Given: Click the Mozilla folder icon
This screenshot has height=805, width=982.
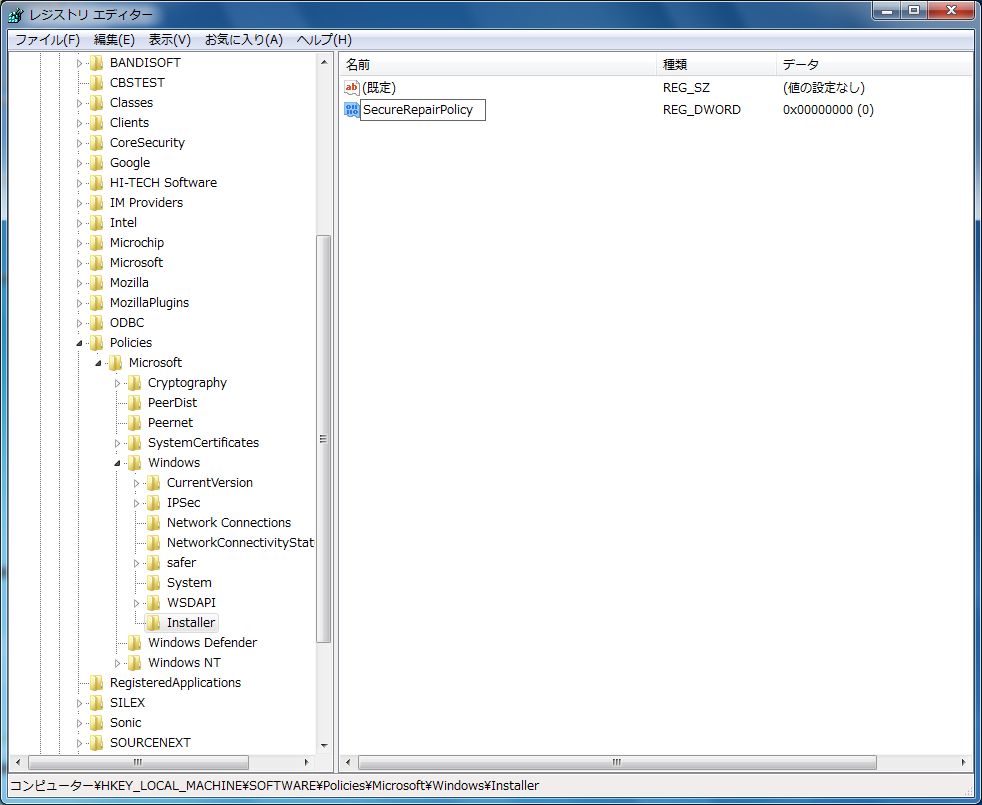Looking at the screenshot, I should click(96, 283).
